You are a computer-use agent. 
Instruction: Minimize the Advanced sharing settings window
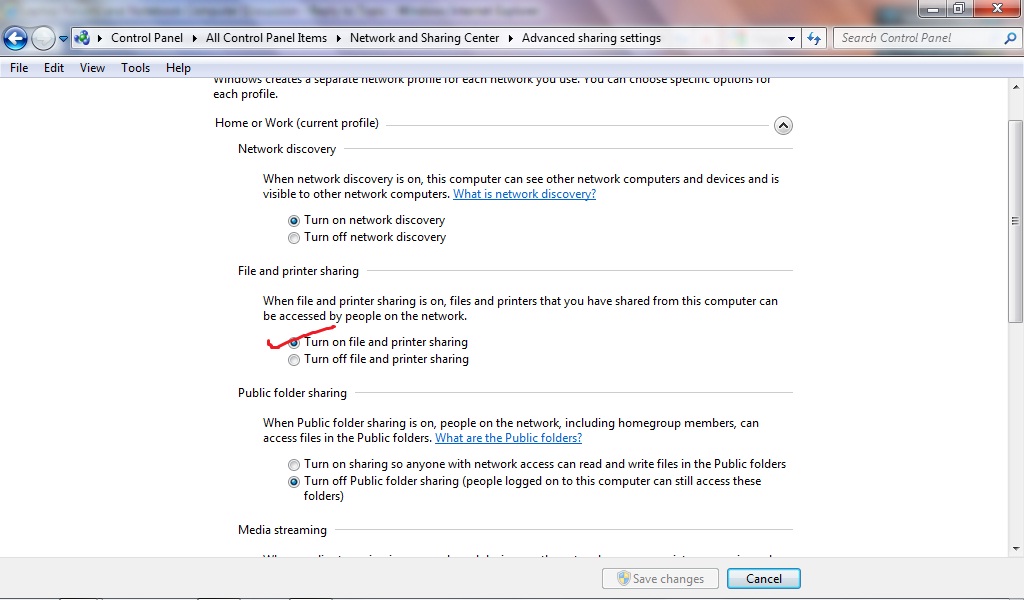(933, 8)
